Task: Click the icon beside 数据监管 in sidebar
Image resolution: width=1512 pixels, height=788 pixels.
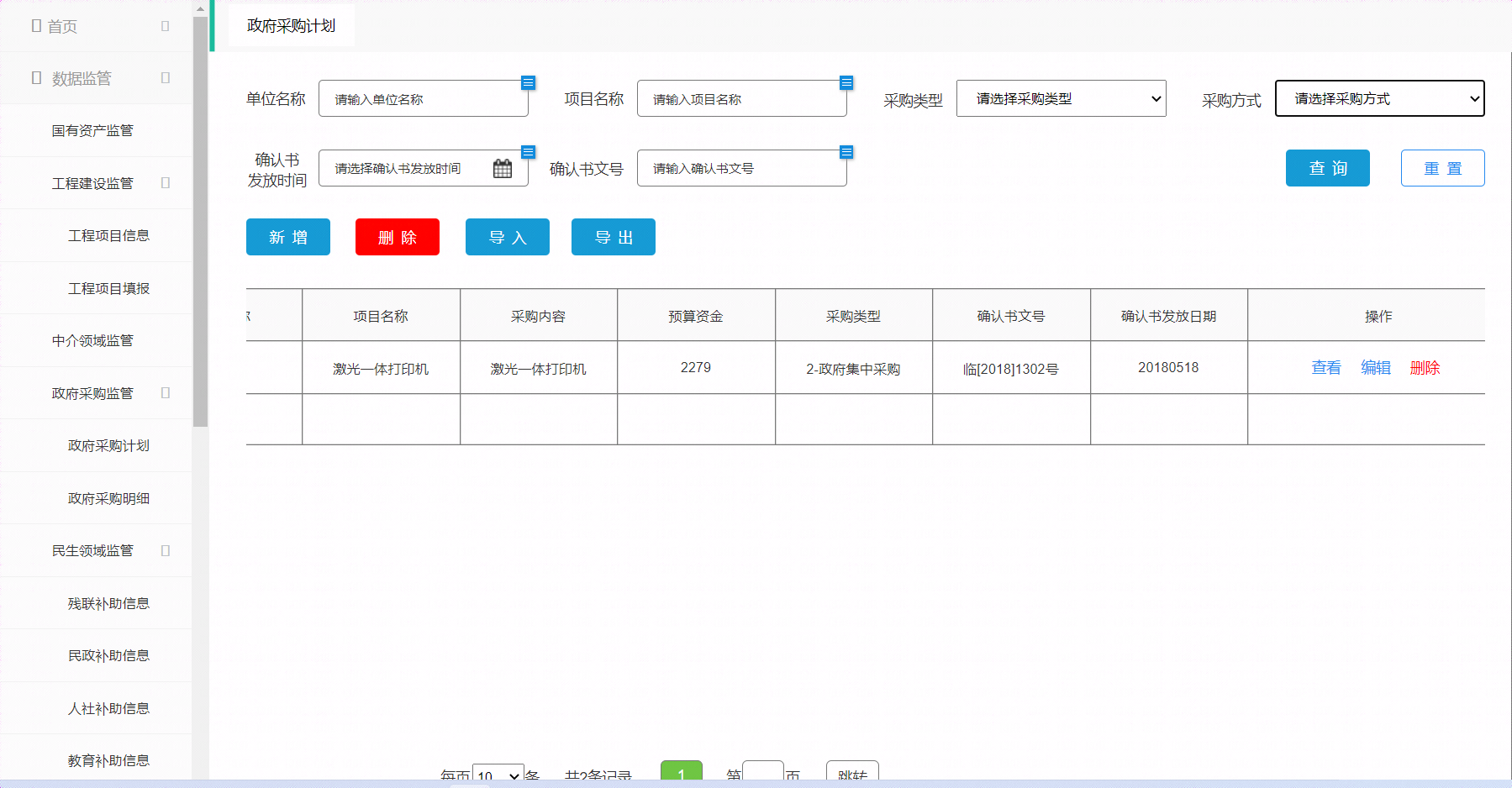Action: (36, 78)
